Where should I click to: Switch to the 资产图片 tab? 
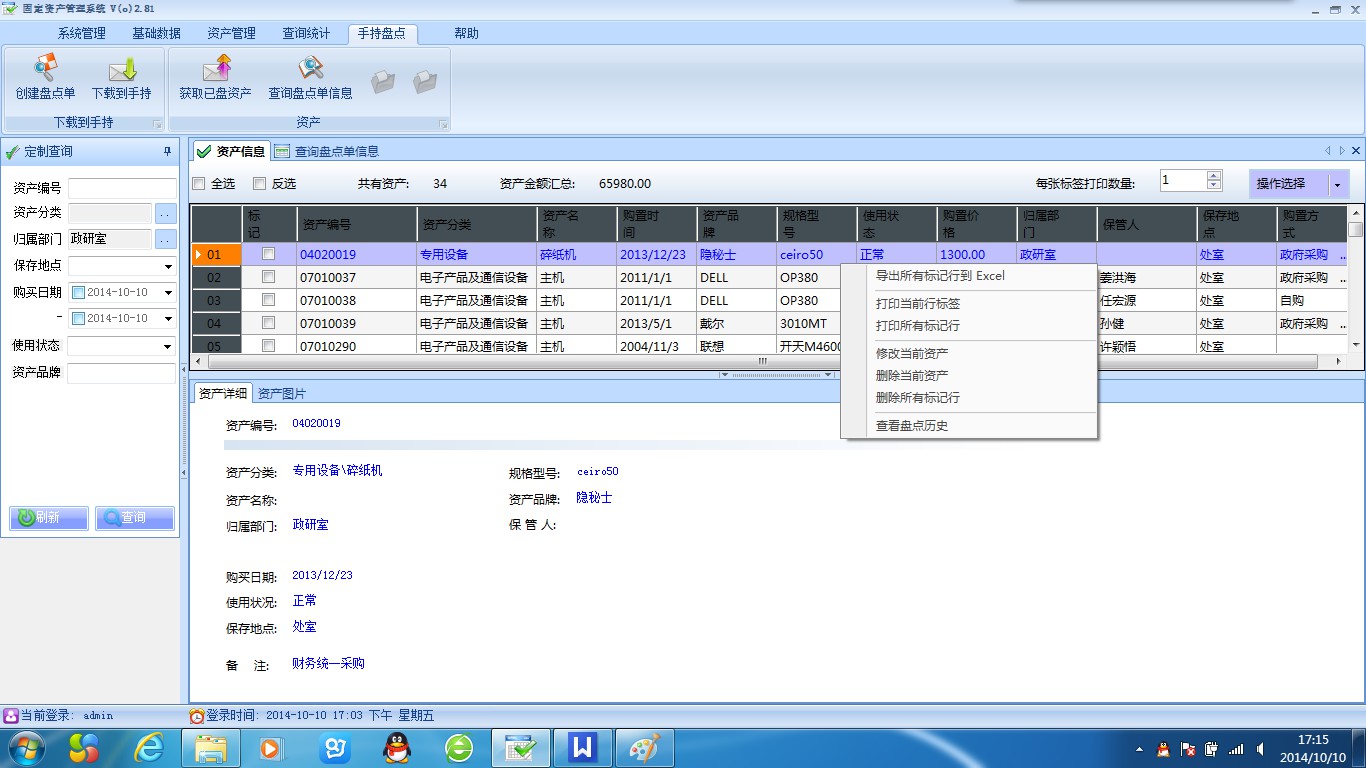pyautogui.click(x=281, y=394)
